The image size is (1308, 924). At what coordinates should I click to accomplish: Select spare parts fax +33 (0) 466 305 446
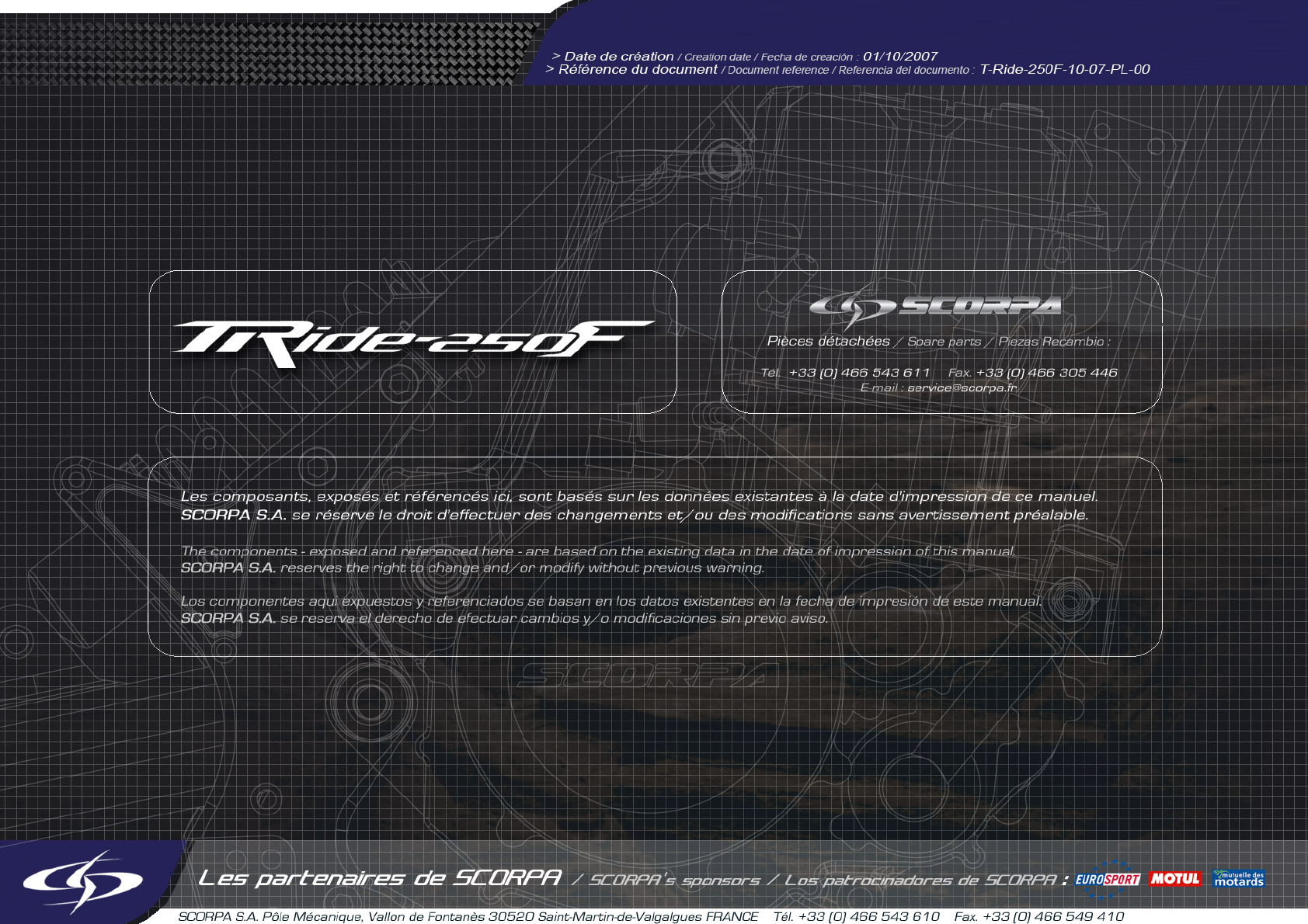[x=1046, y=373]
